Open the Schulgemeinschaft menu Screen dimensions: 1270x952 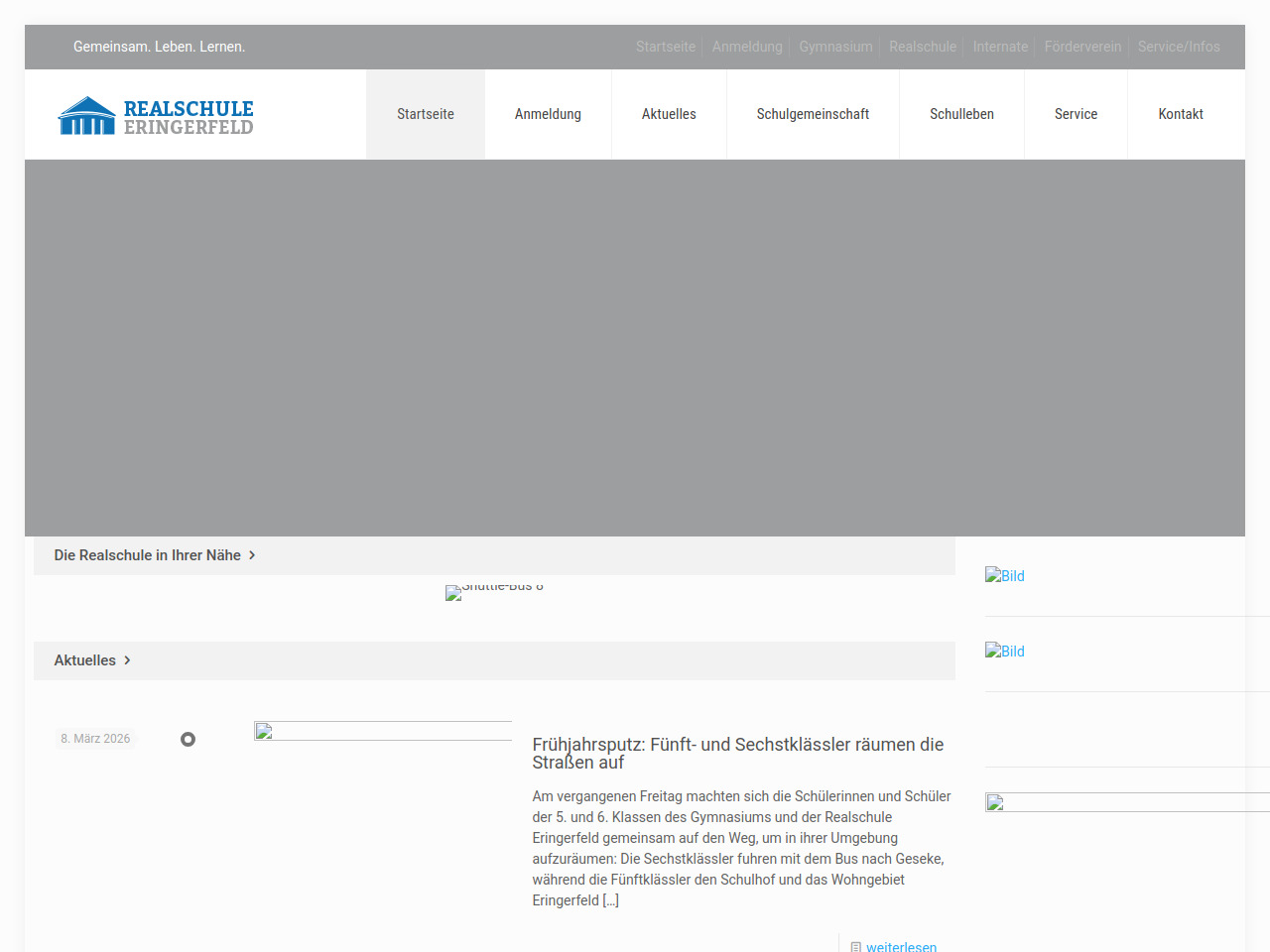point(813,114)
